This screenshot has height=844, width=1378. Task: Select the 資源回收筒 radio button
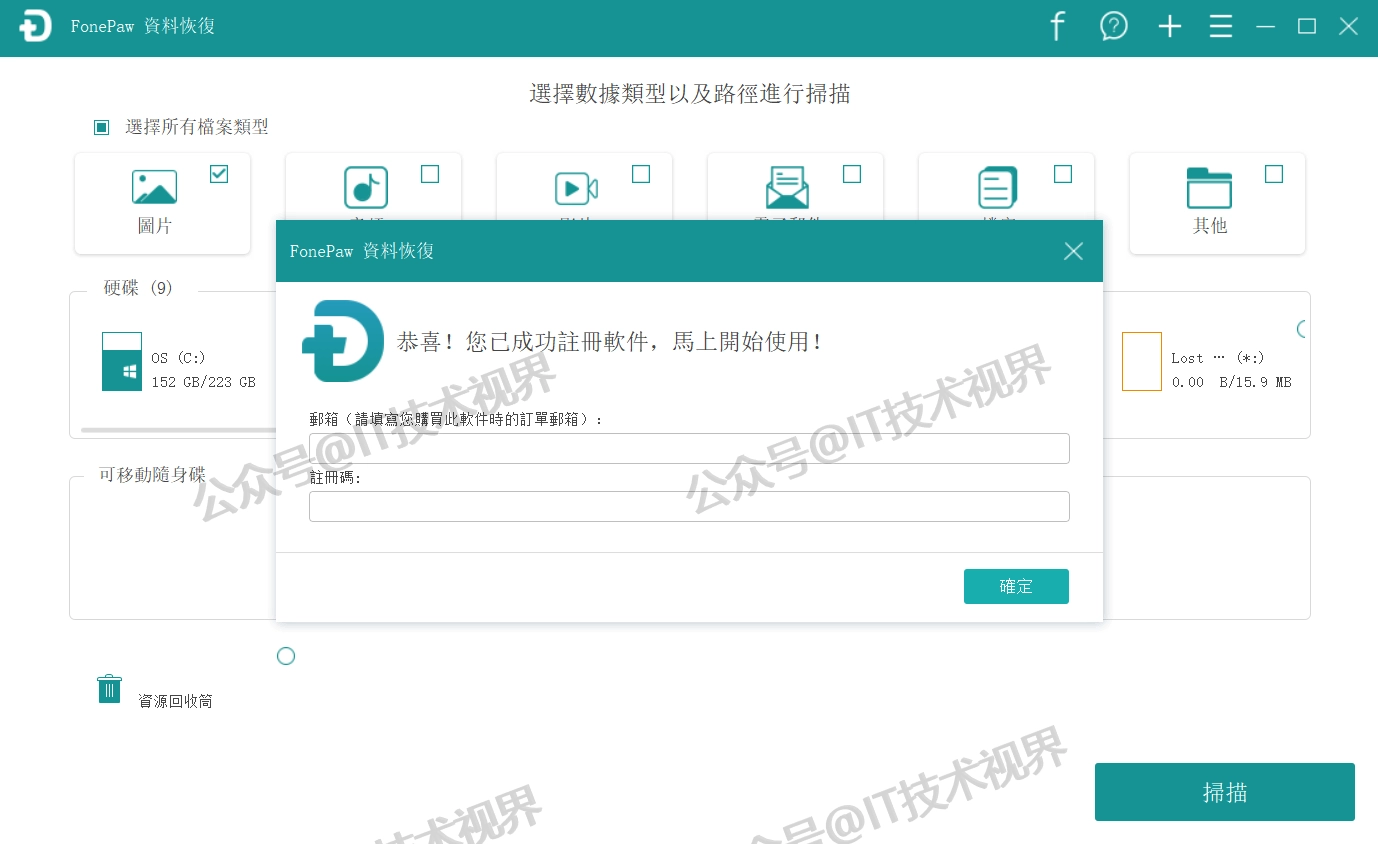click(286, 656)
